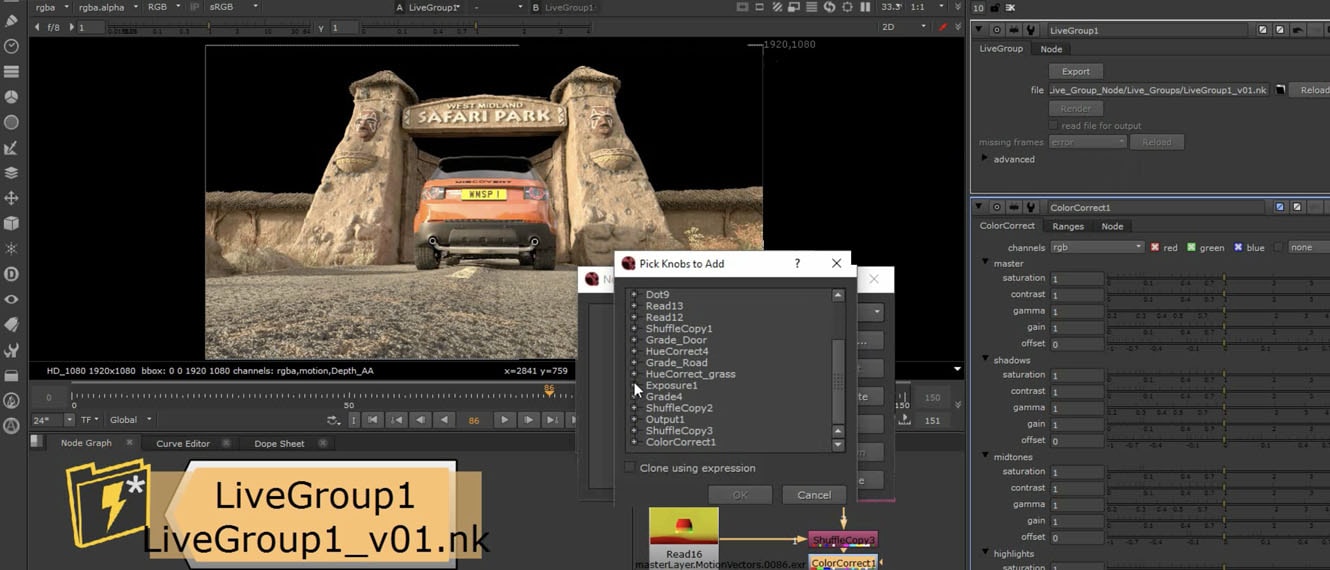Open the MetaData nodes menu (tag icon)
Screen dimensions: 1330x570
point(12,324)
